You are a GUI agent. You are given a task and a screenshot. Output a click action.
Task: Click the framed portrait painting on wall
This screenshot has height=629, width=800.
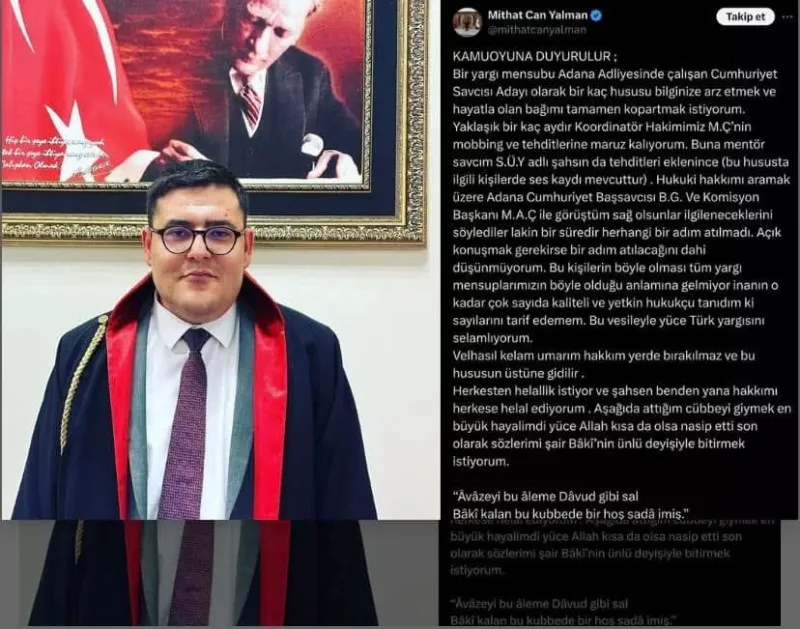214,120
